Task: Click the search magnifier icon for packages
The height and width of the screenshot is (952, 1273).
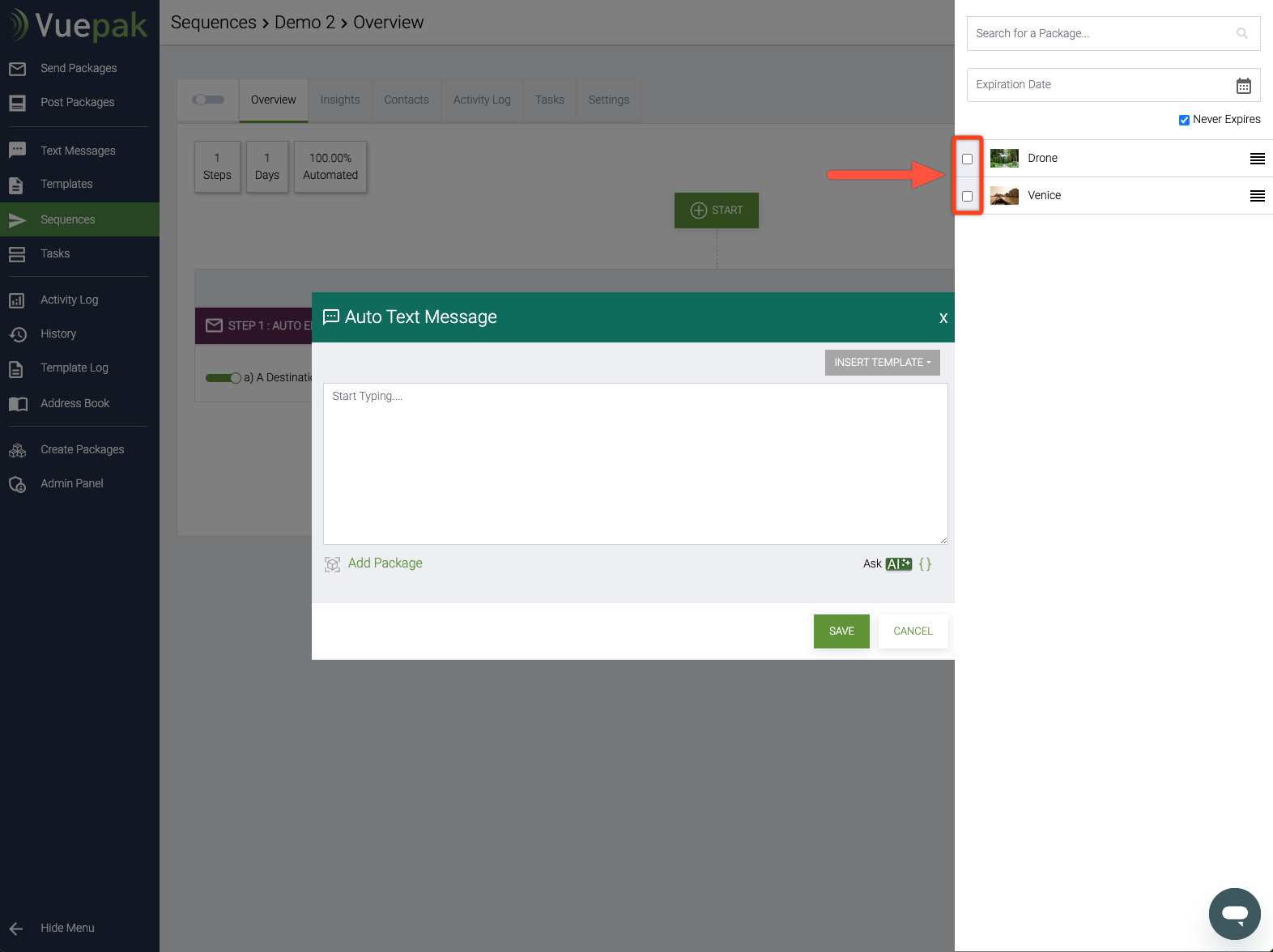Action: coord(1241,34)
